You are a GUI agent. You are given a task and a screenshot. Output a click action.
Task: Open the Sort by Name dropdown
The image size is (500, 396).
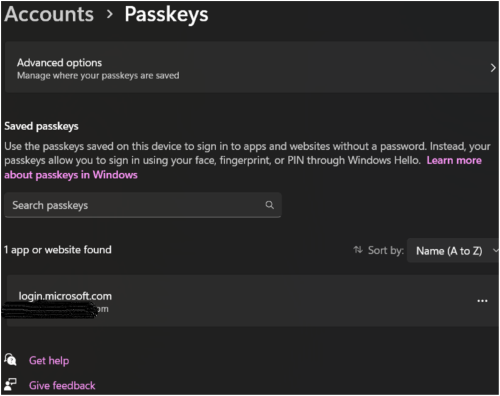pos(453,251)
